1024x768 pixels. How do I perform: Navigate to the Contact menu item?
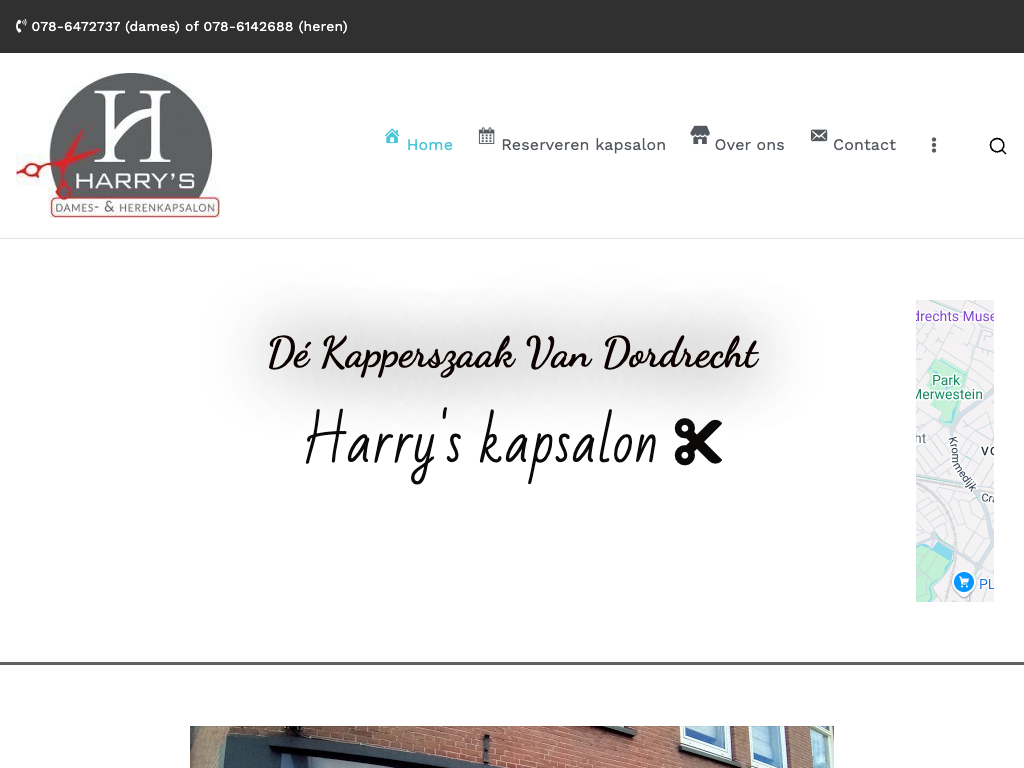[864, 145]
